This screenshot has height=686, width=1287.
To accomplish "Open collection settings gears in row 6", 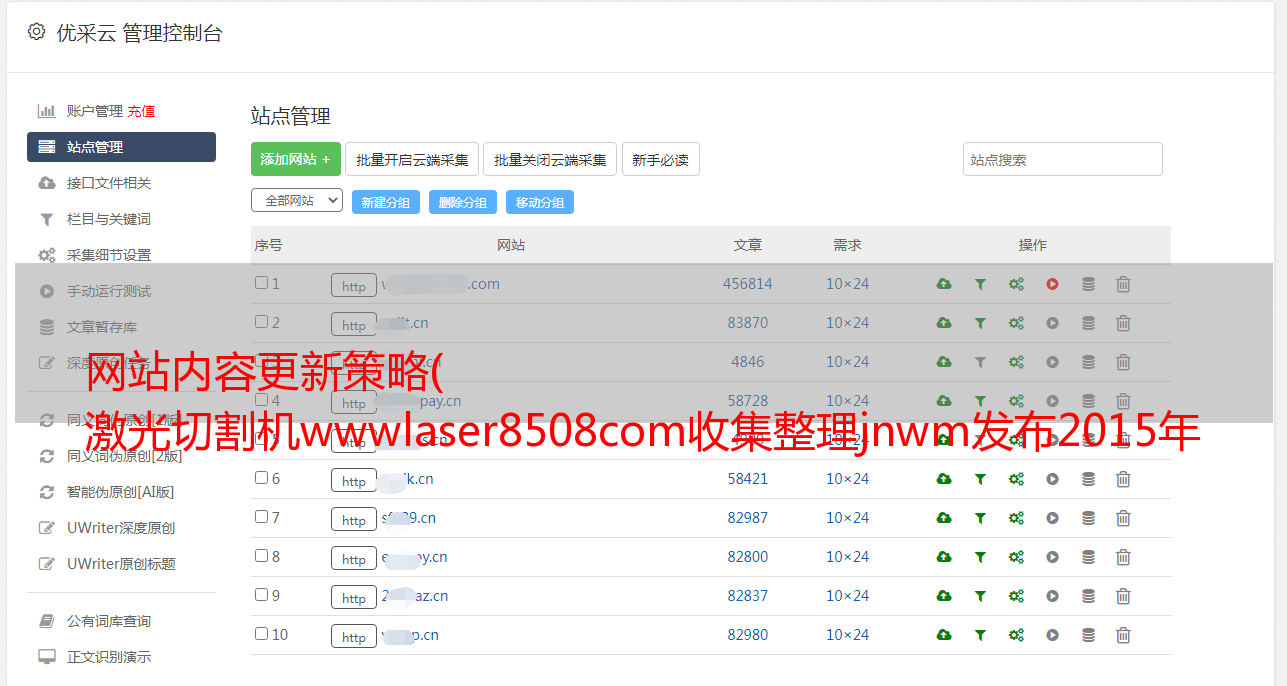I will click(x=1016, y=479).
